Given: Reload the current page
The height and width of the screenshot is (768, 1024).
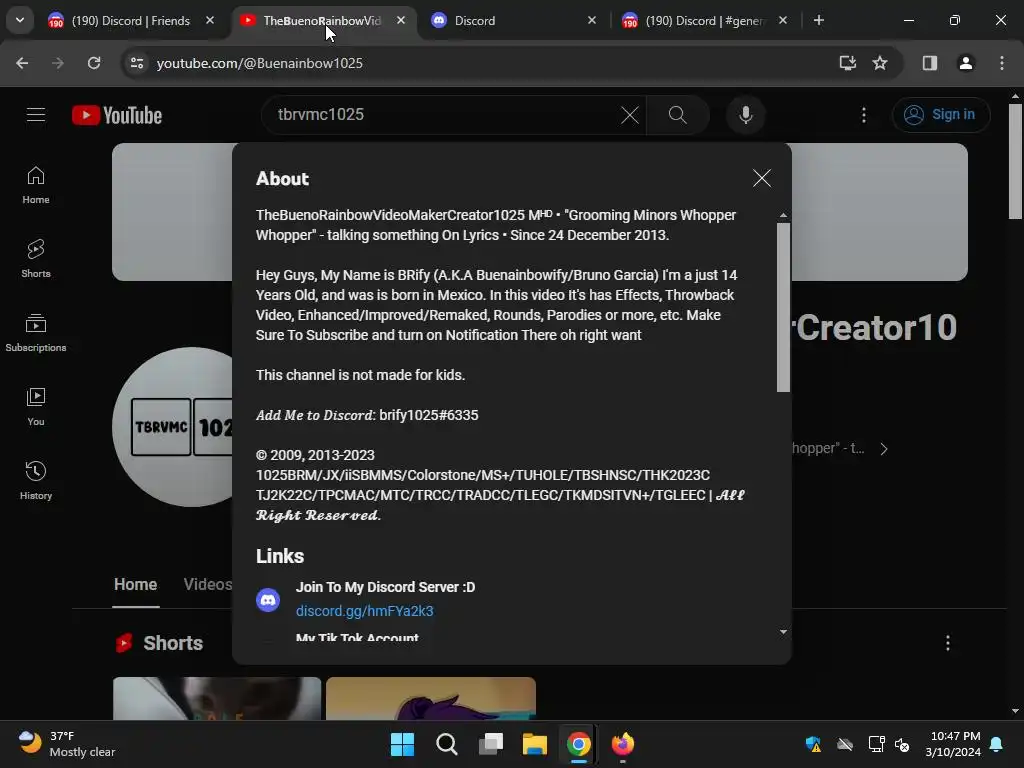Looking at the screenshot, I should tap(94, 63).
